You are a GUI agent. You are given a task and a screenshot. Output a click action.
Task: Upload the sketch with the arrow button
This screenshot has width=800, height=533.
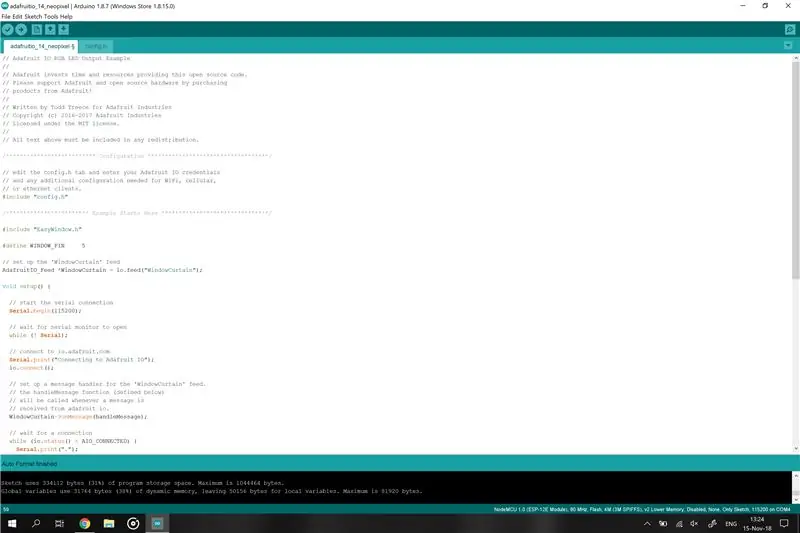tap(21, 30)
